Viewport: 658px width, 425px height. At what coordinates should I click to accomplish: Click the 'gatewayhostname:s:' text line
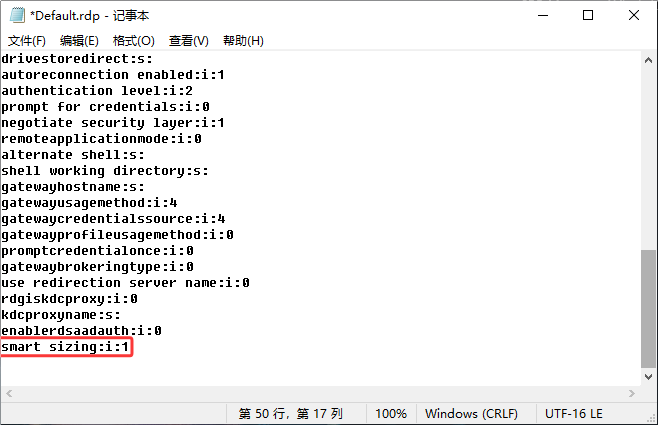point(73,187)
